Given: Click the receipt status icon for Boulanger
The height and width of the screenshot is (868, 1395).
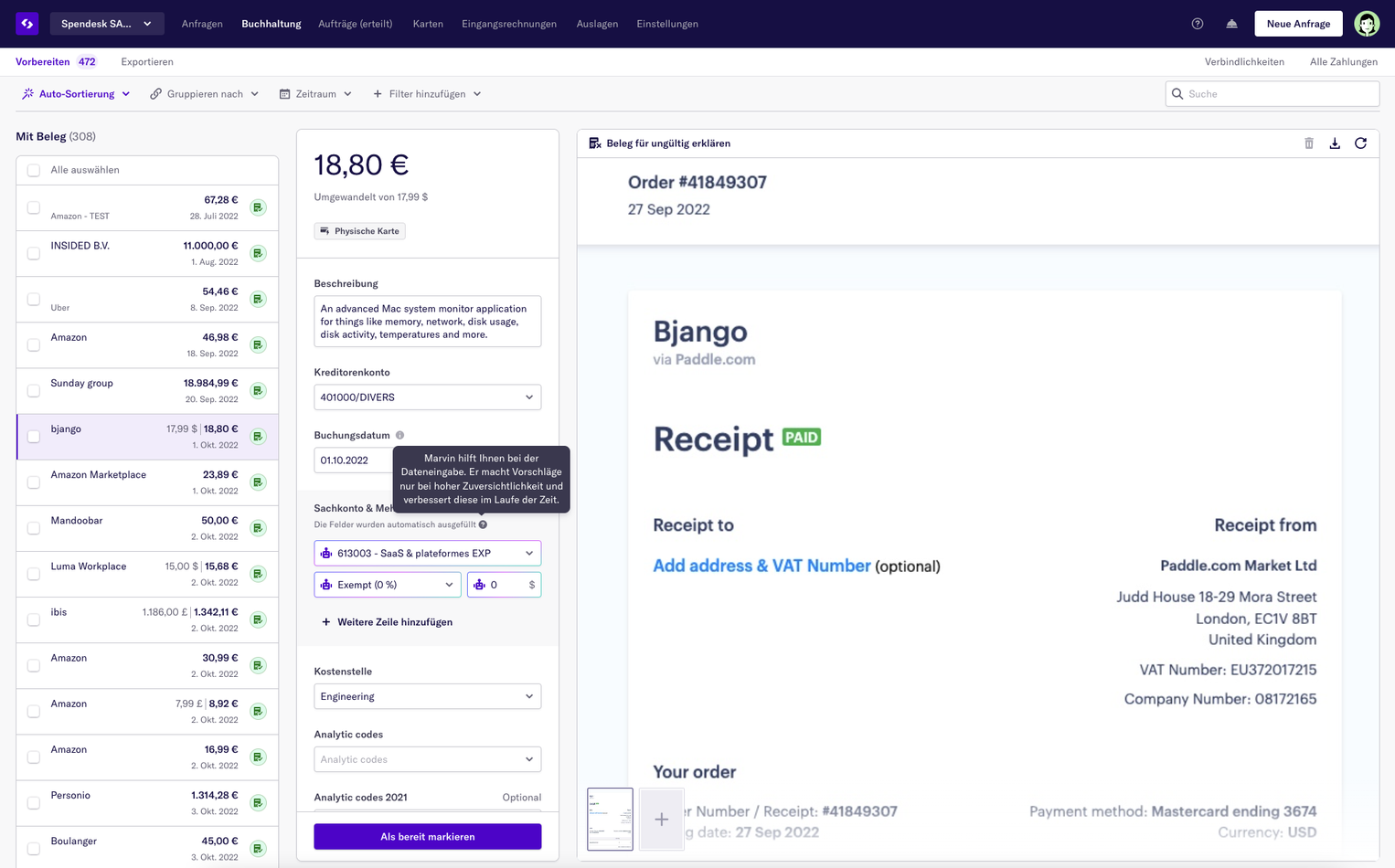Looking at the screenshot, I should 259,848.
